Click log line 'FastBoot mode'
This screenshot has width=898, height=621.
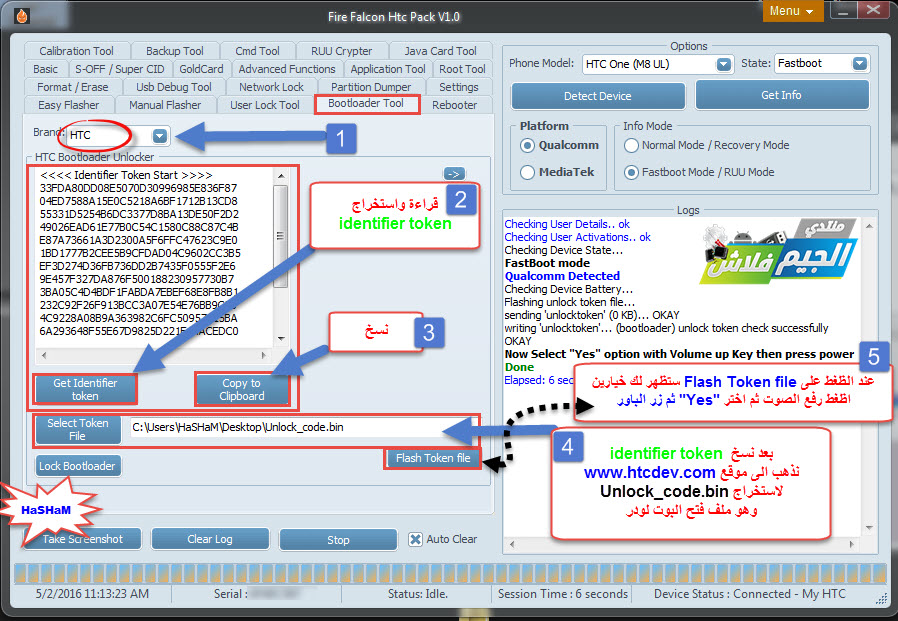[x=547, y=263]
